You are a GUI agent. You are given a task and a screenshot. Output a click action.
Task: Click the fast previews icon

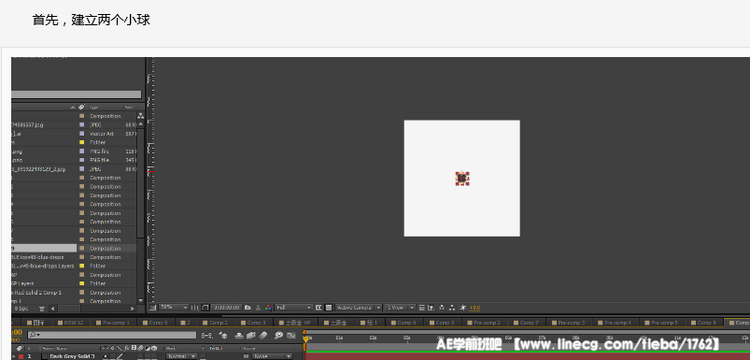pos(431,307)
